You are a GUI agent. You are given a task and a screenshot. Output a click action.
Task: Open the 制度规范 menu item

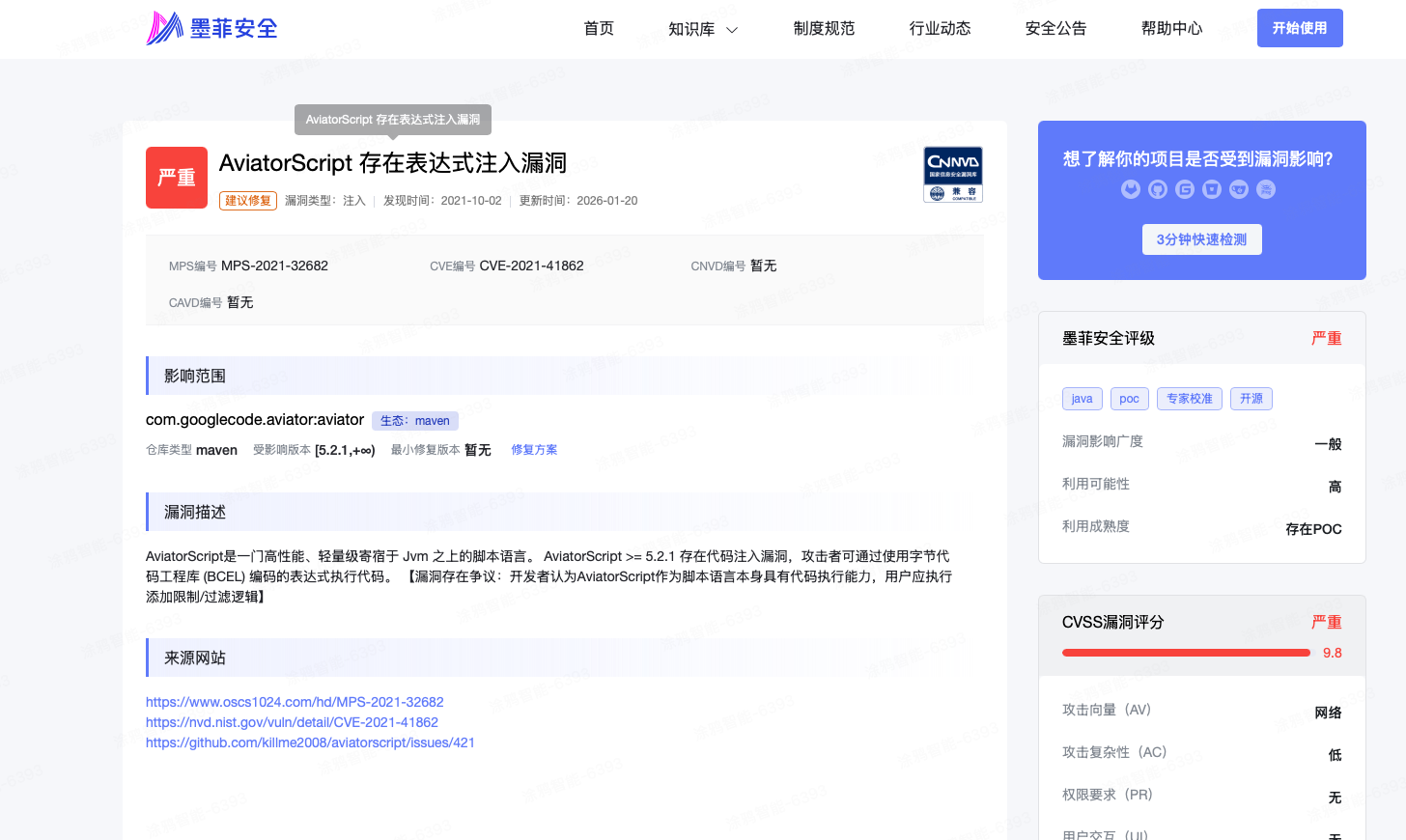824,29
